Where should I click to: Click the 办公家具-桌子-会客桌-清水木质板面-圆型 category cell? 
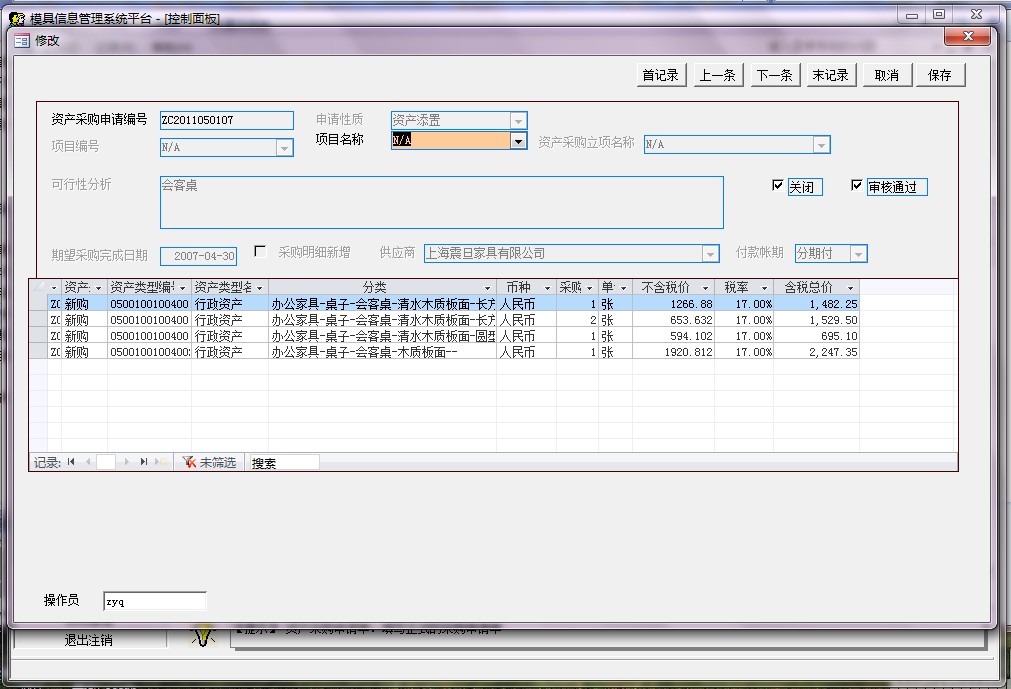pyautogui.click(x=382, y=336)
